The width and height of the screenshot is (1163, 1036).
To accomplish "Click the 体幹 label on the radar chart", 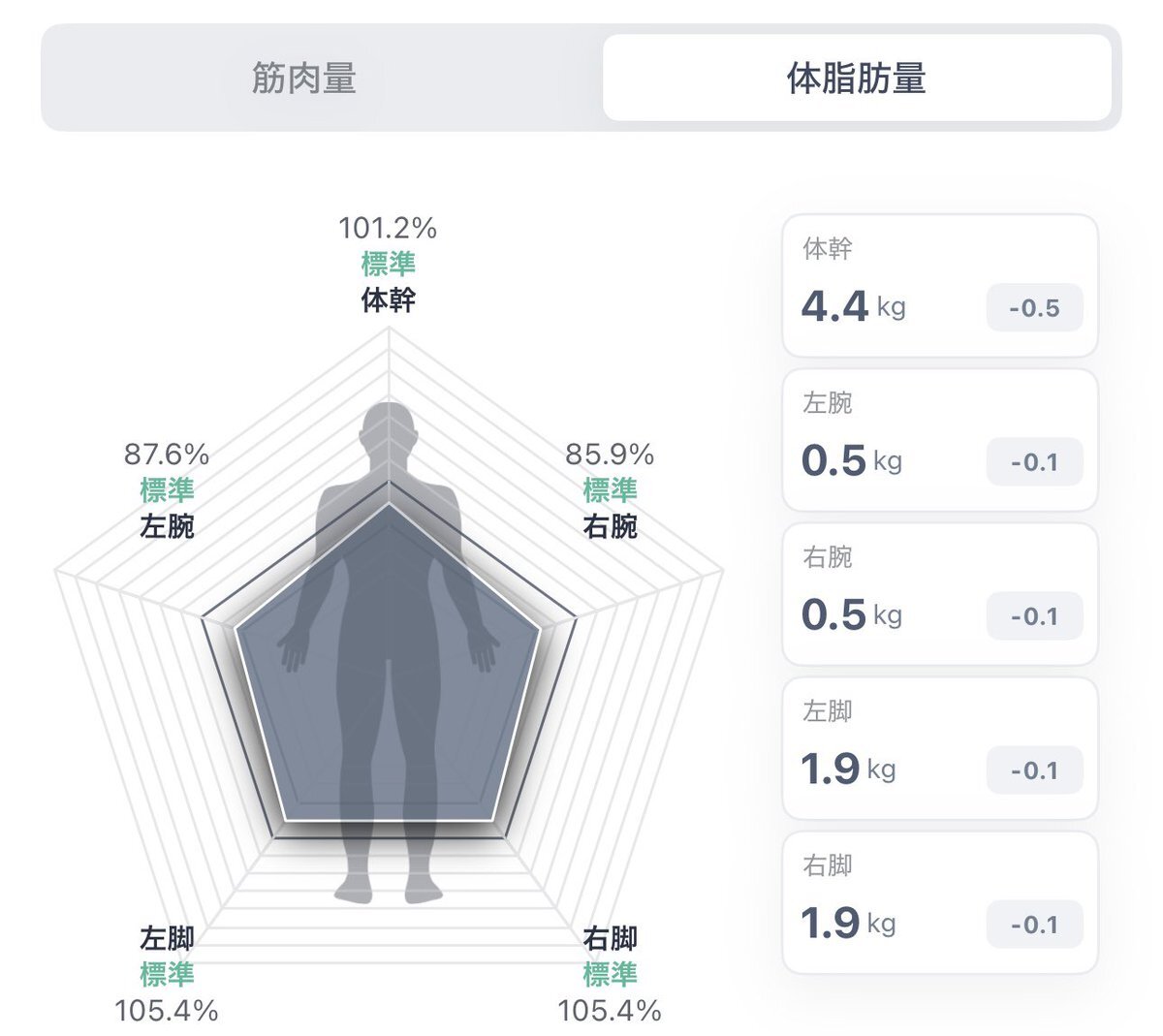I will (389, 300).
